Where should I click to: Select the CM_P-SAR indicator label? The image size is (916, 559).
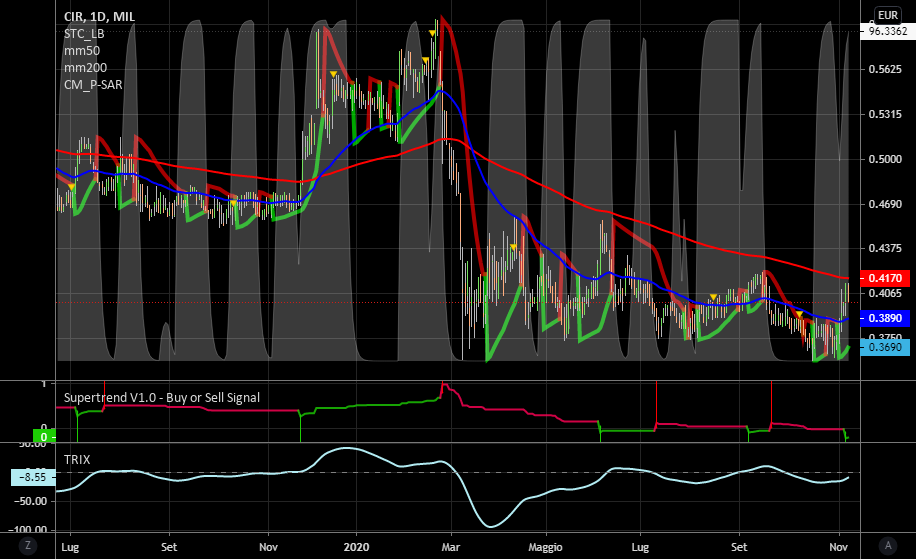click(93, 85)
